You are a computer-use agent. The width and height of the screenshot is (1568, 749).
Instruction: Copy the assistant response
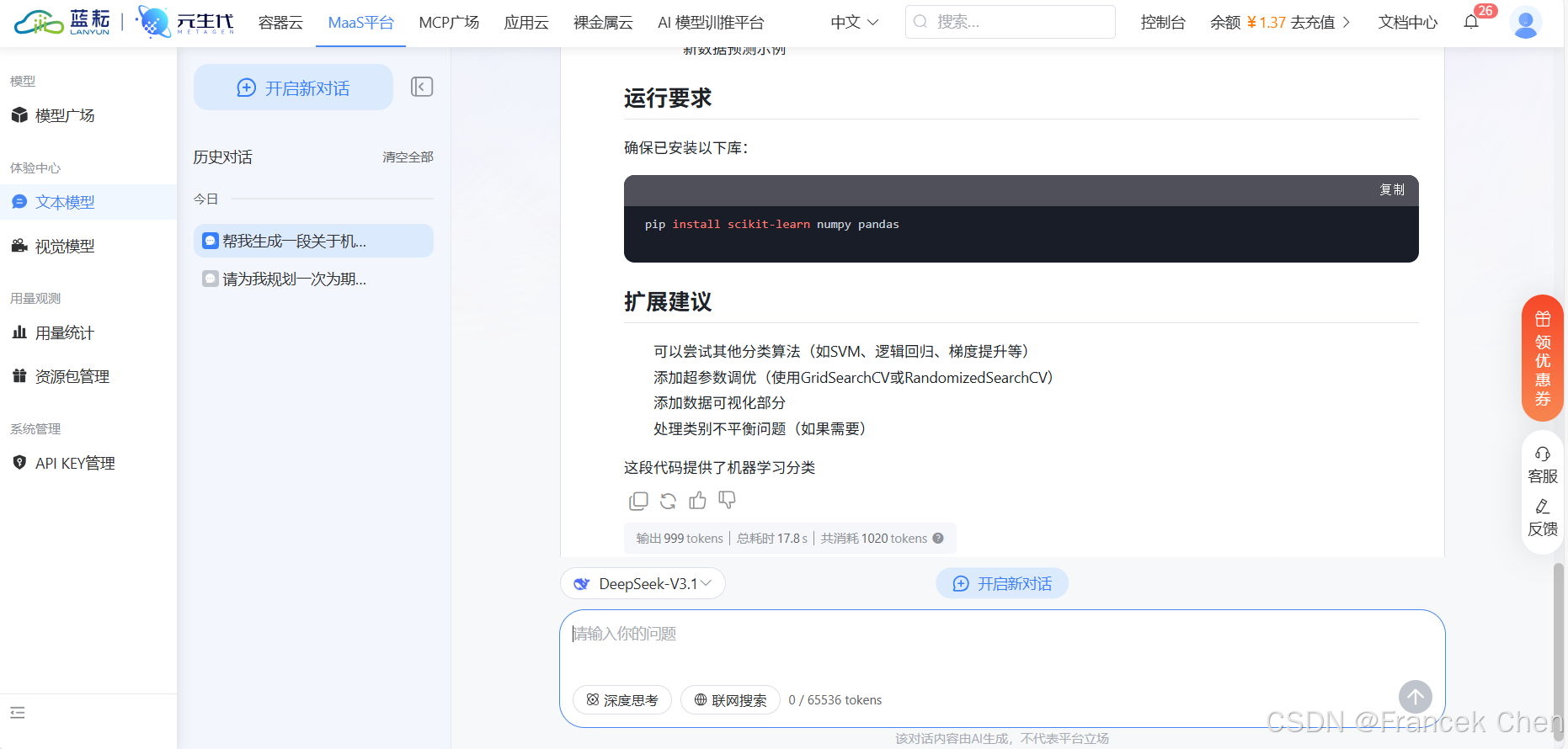638,501
